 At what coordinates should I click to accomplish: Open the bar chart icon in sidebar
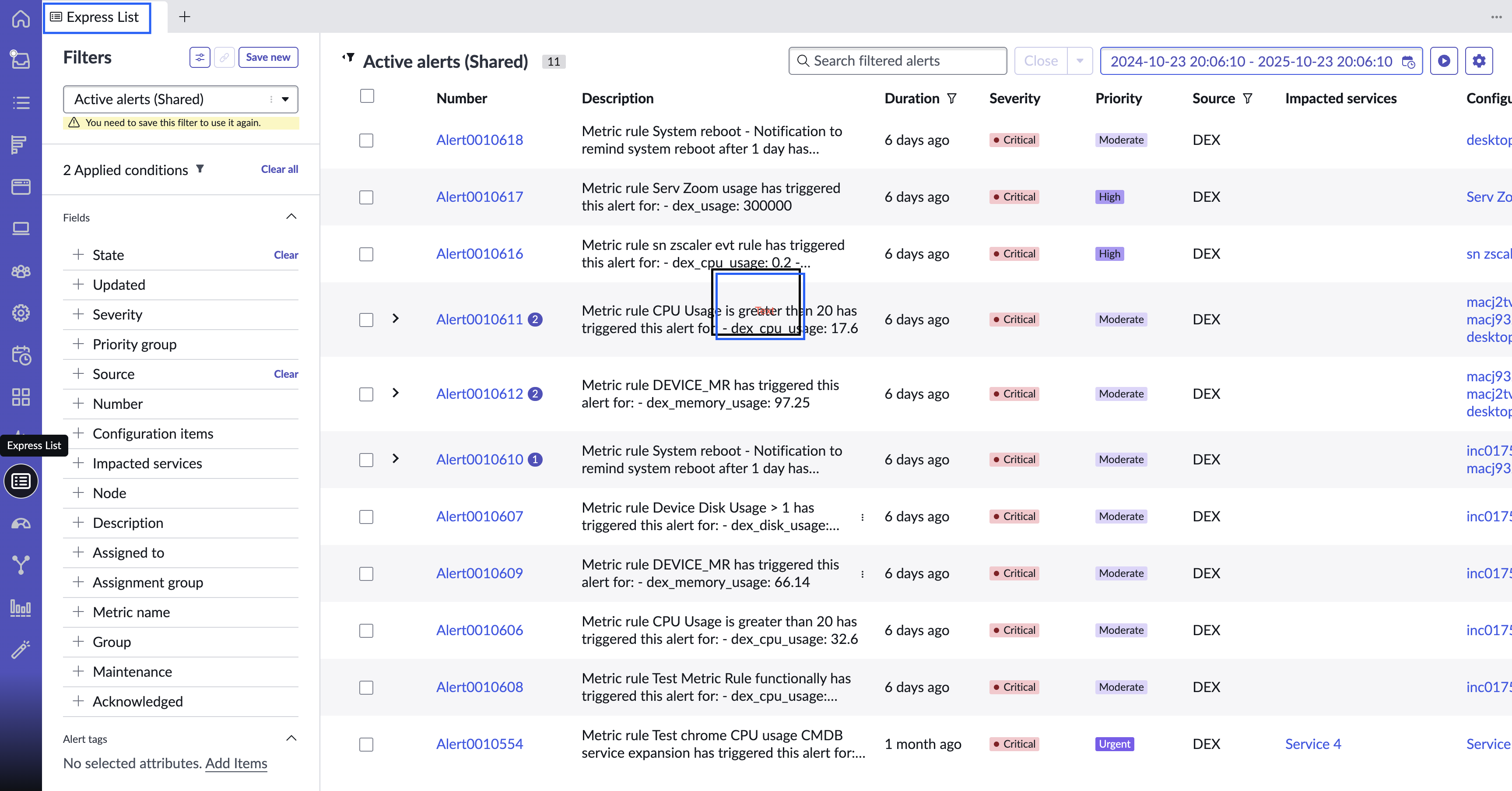click(x=21, y=608)
